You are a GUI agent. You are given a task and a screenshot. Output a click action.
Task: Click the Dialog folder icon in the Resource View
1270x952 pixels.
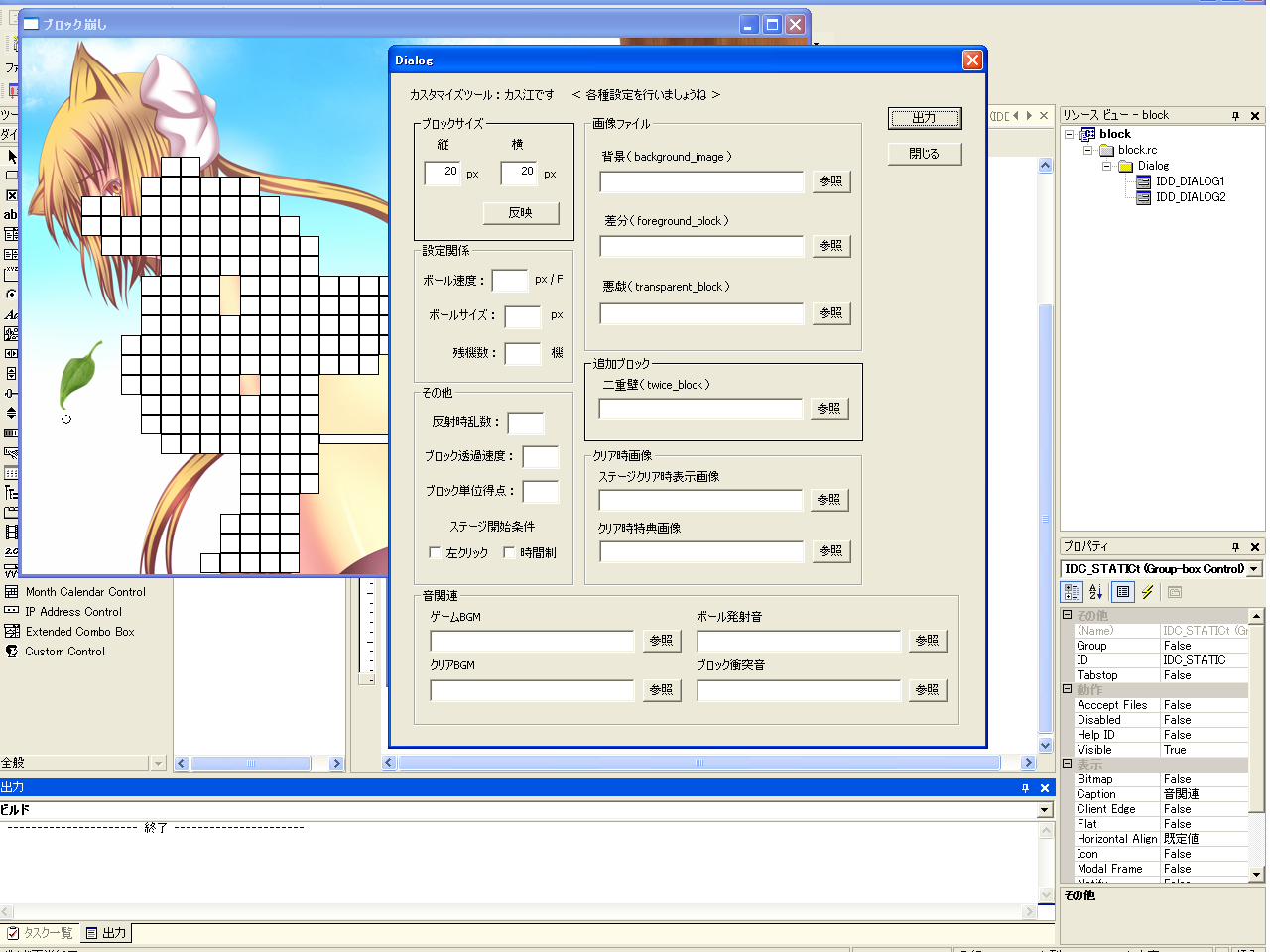click(x=1126, y=166)
